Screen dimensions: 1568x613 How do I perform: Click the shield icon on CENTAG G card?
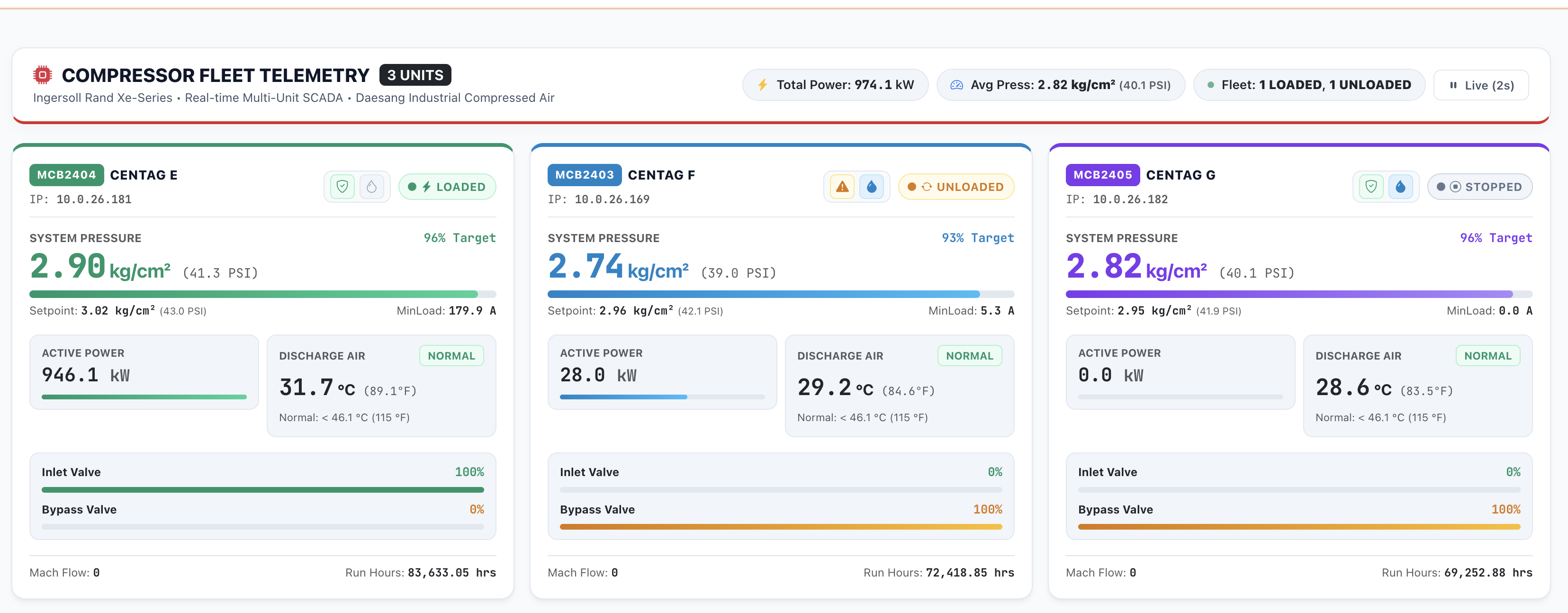1371,187
